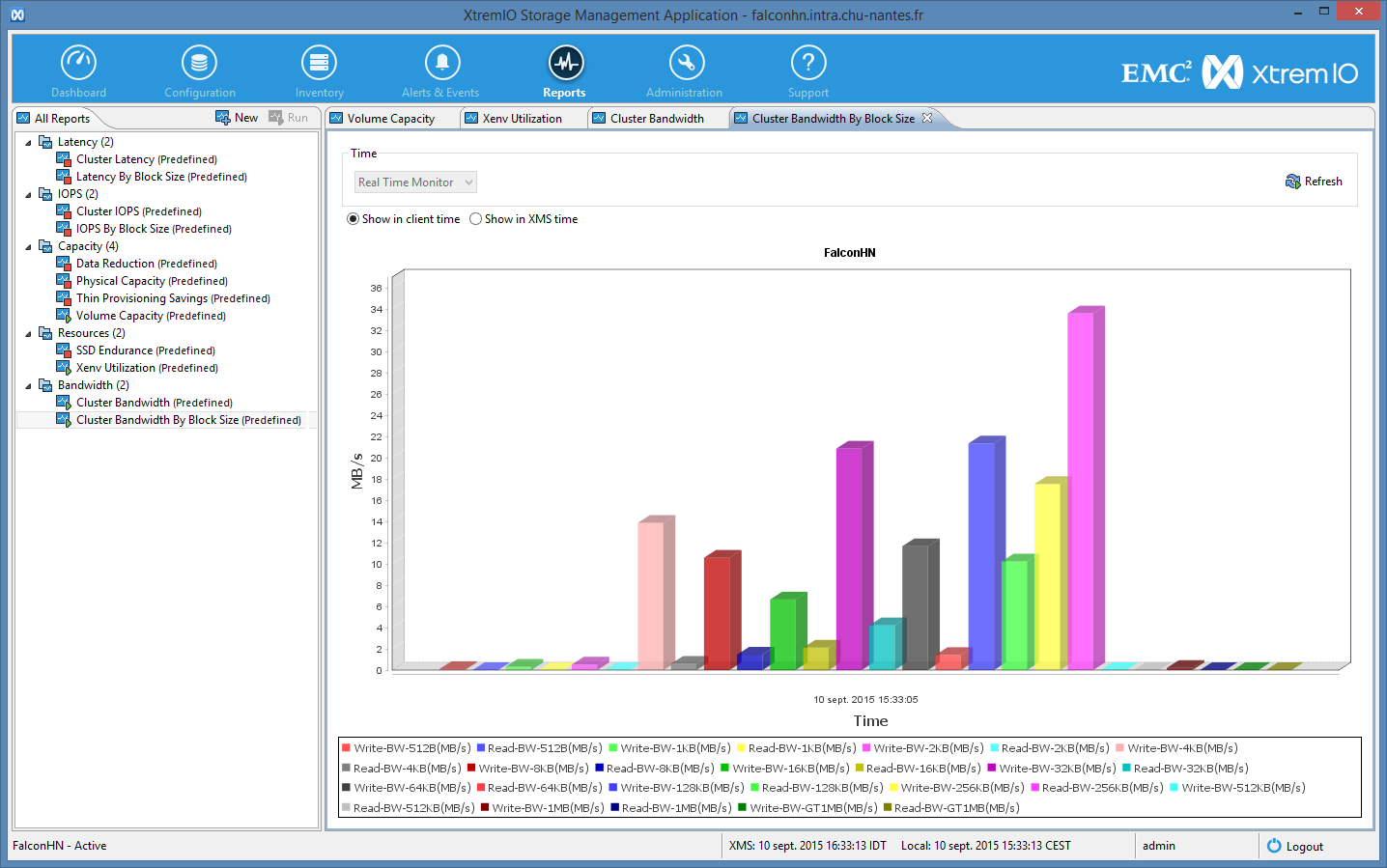
Task: Switch to the Volume Capacity tab
Action: tap(390, 119)
